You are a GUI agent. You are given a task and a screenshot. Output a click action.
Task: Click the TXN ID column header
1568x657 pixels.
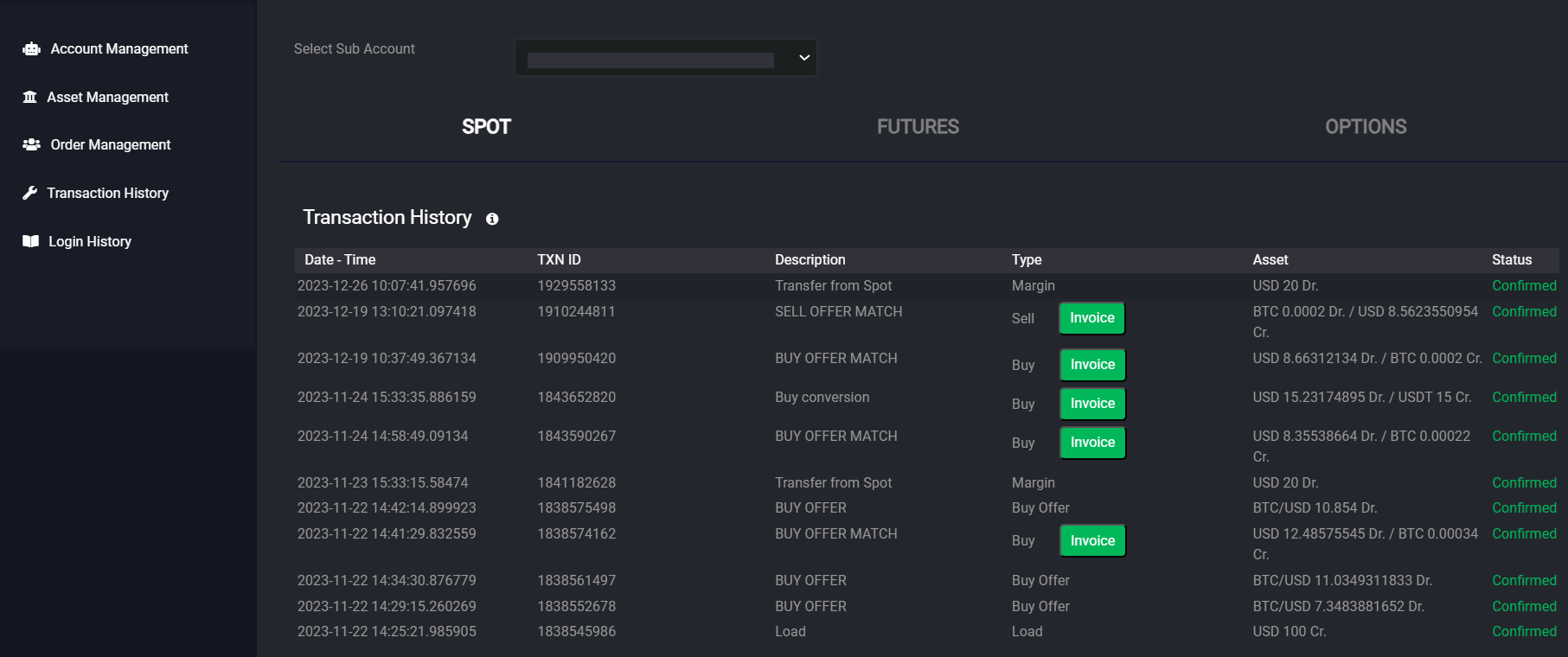pyautogui.click(x=559, y=259)
